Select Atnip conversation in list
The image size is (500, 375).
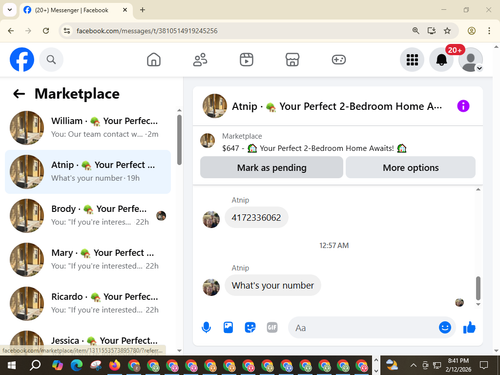tap(88, 172)
